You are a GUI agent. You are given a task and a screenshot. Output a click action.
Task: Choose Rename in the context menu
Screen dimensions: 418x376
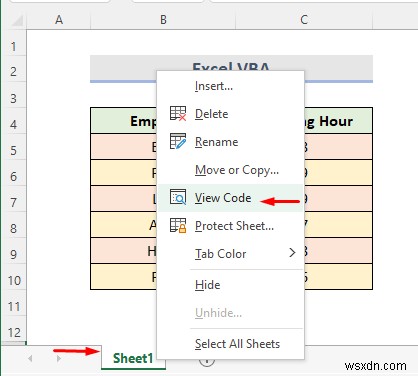pos(230,142)
